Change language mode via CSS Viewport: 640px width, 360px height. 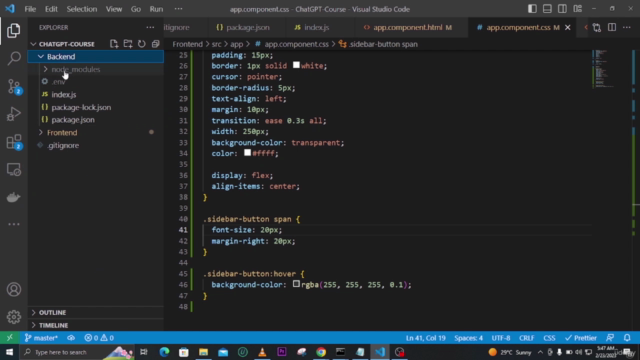pyautogui.click(x=549, y=338)
